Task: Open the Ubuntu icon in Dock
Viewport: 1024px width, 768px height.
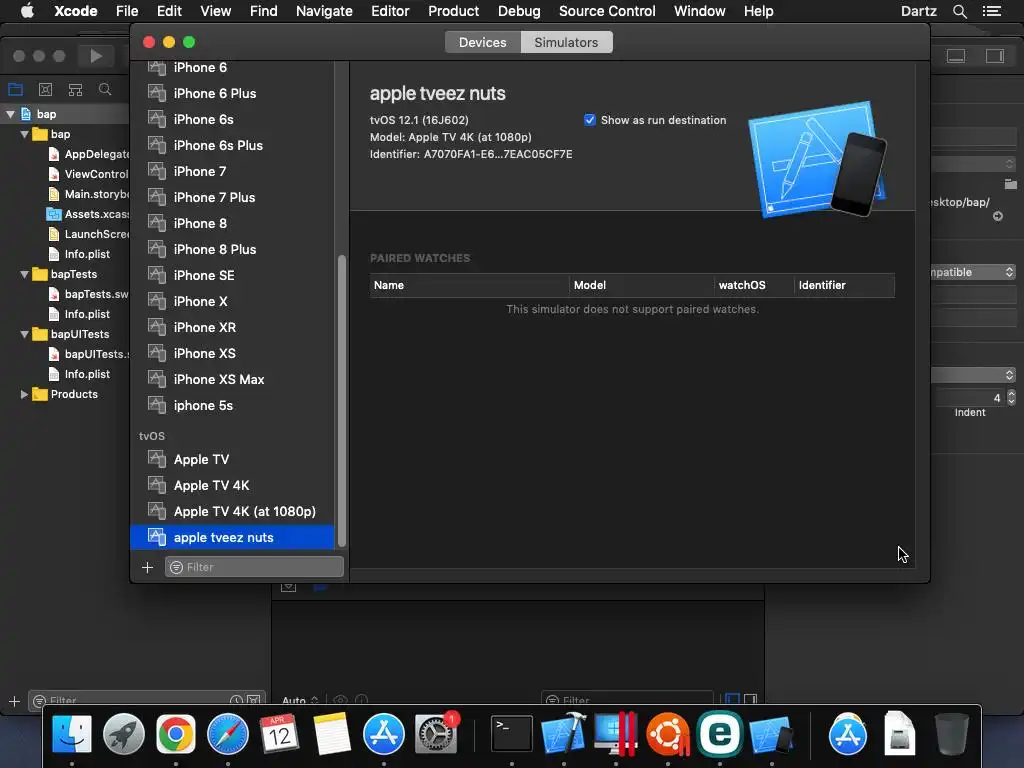Action: 667,734
